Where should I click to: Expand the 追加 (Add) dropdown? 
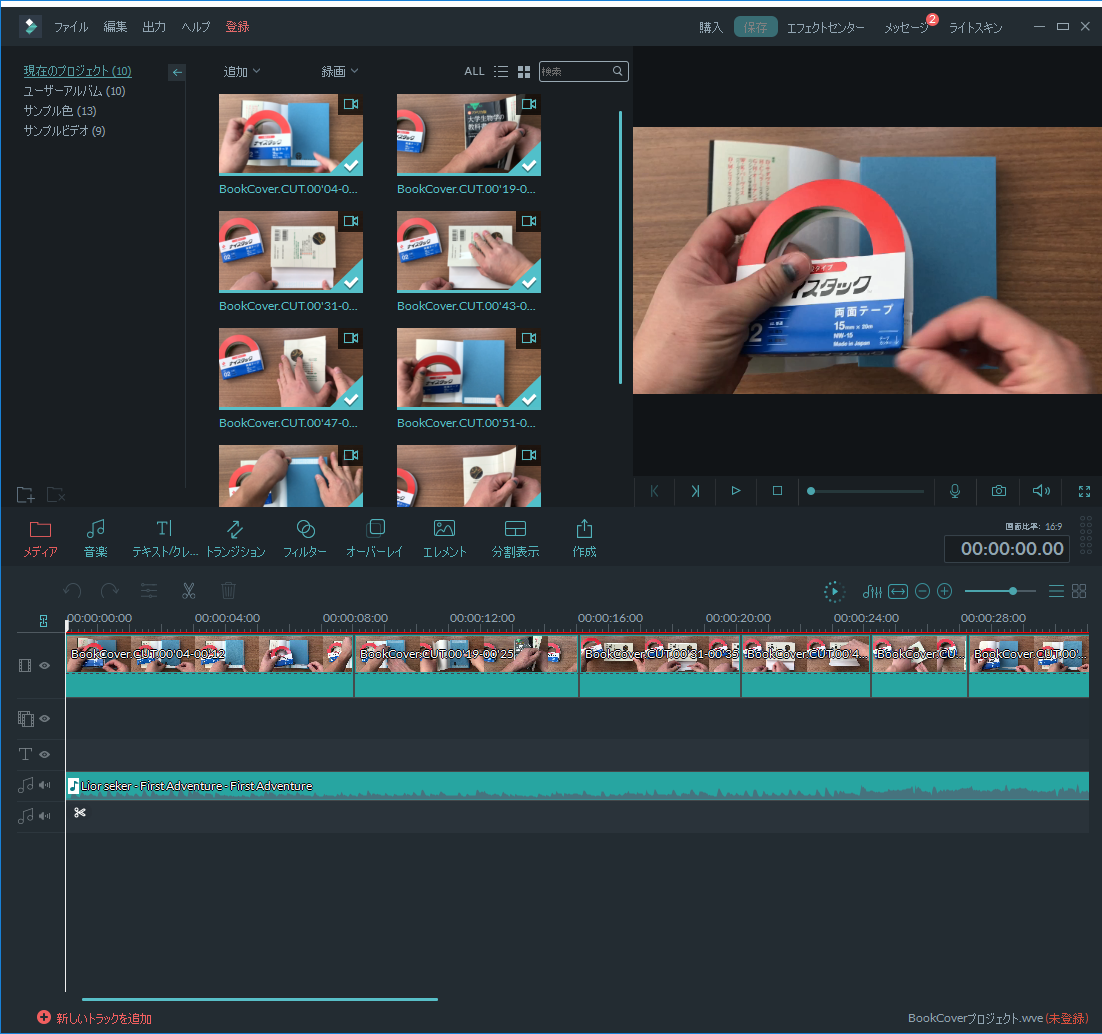click(x=241, y=71)
